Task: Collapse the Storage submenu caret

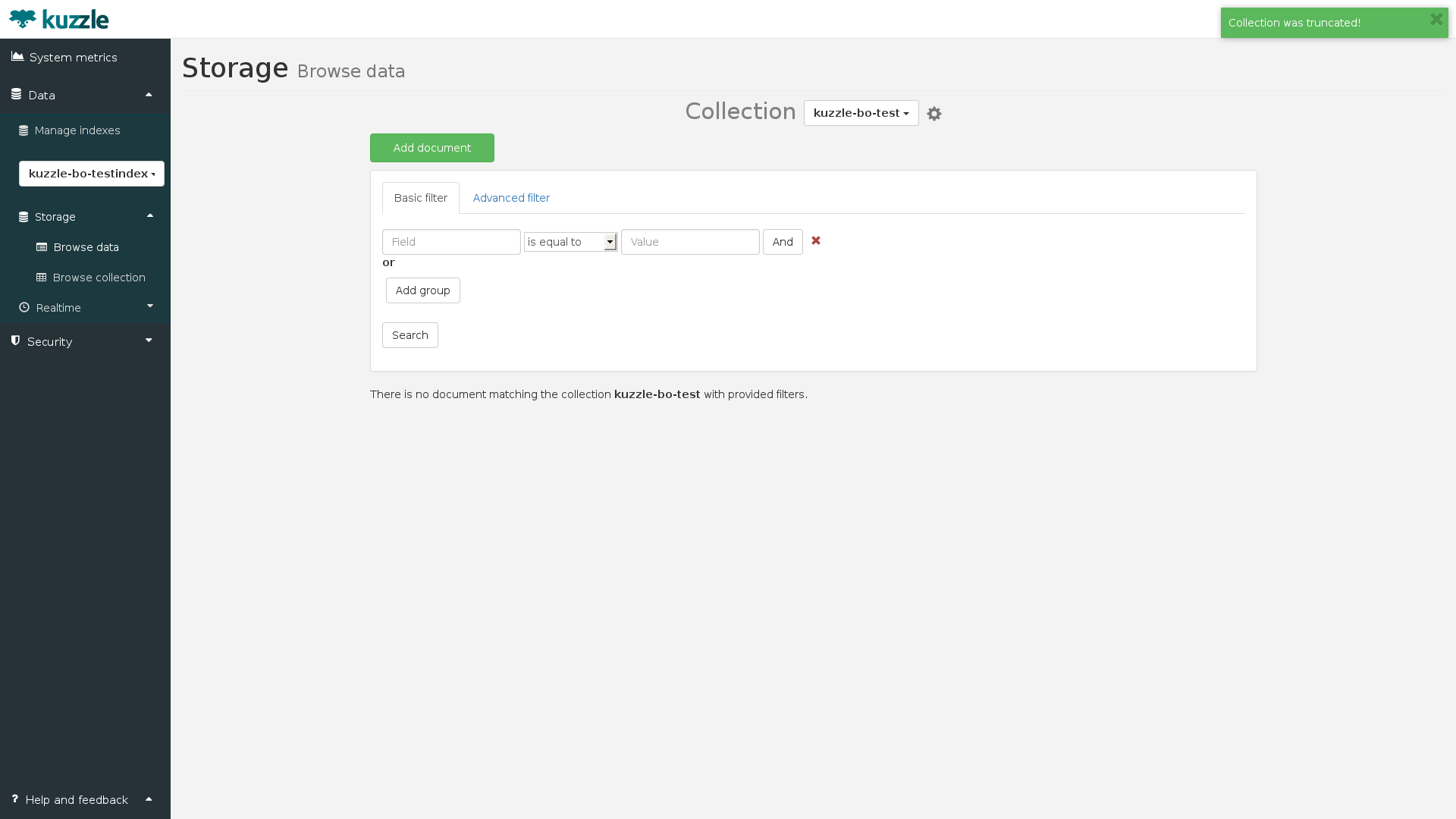Action: coord(150,216)
